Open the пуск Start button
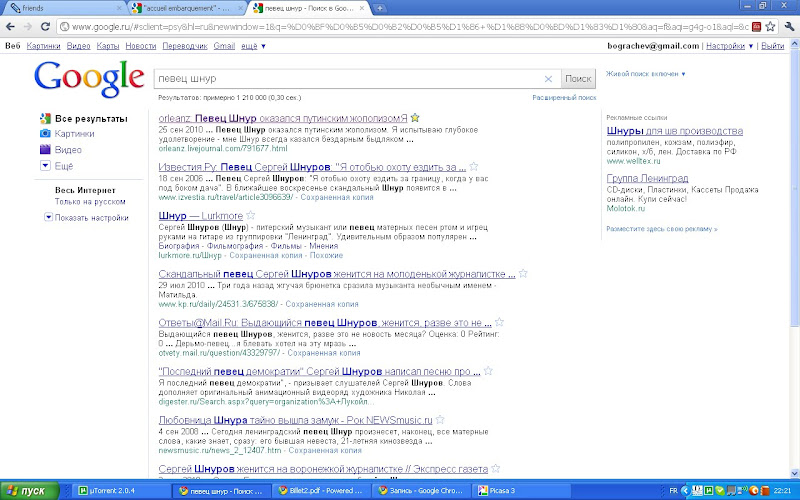The height and width of the screenshot is (500, 800). pyautogui.click(x=29, y=491)
